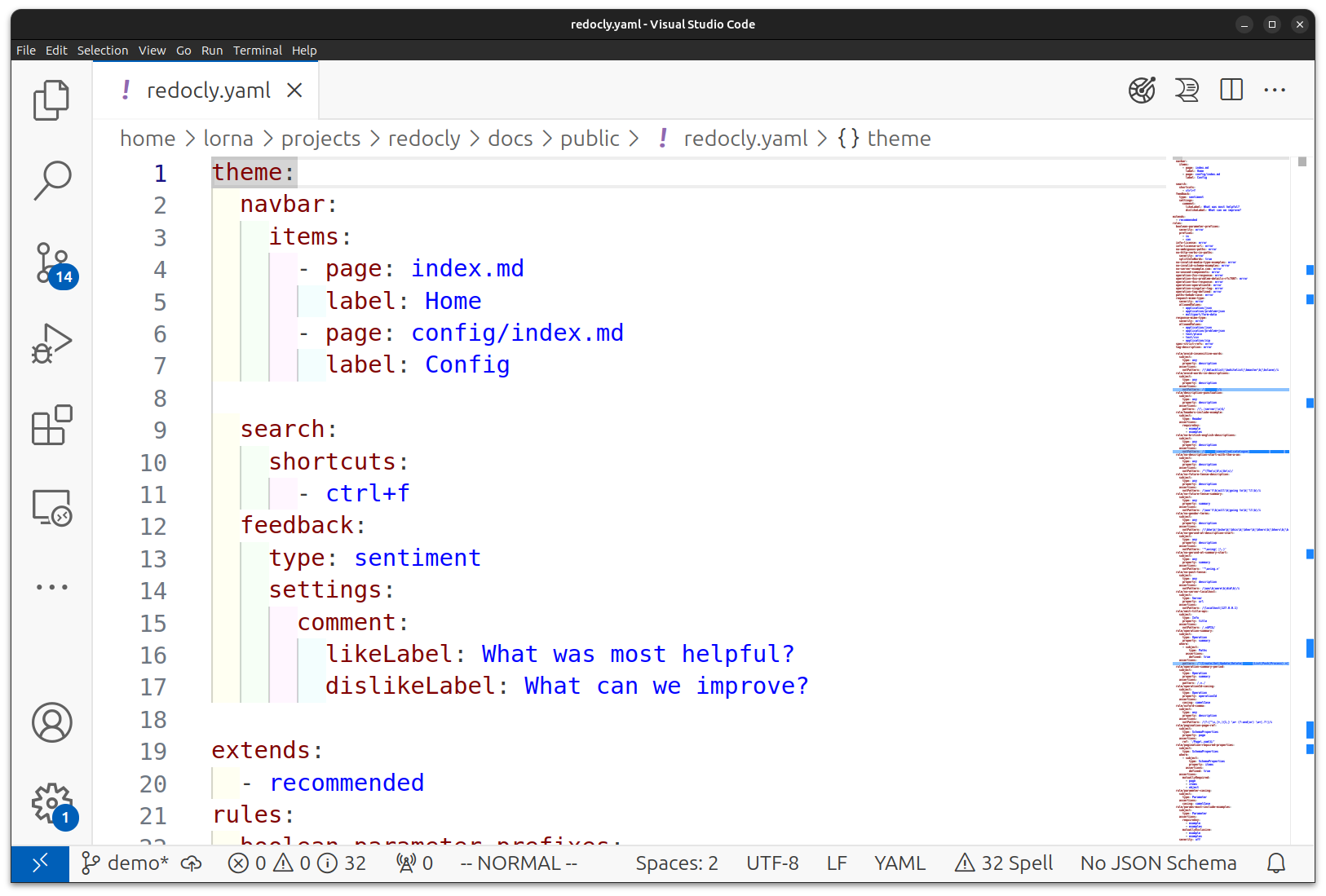Open the Extensions view icon
1326x896 pixels.
(51, 425)
